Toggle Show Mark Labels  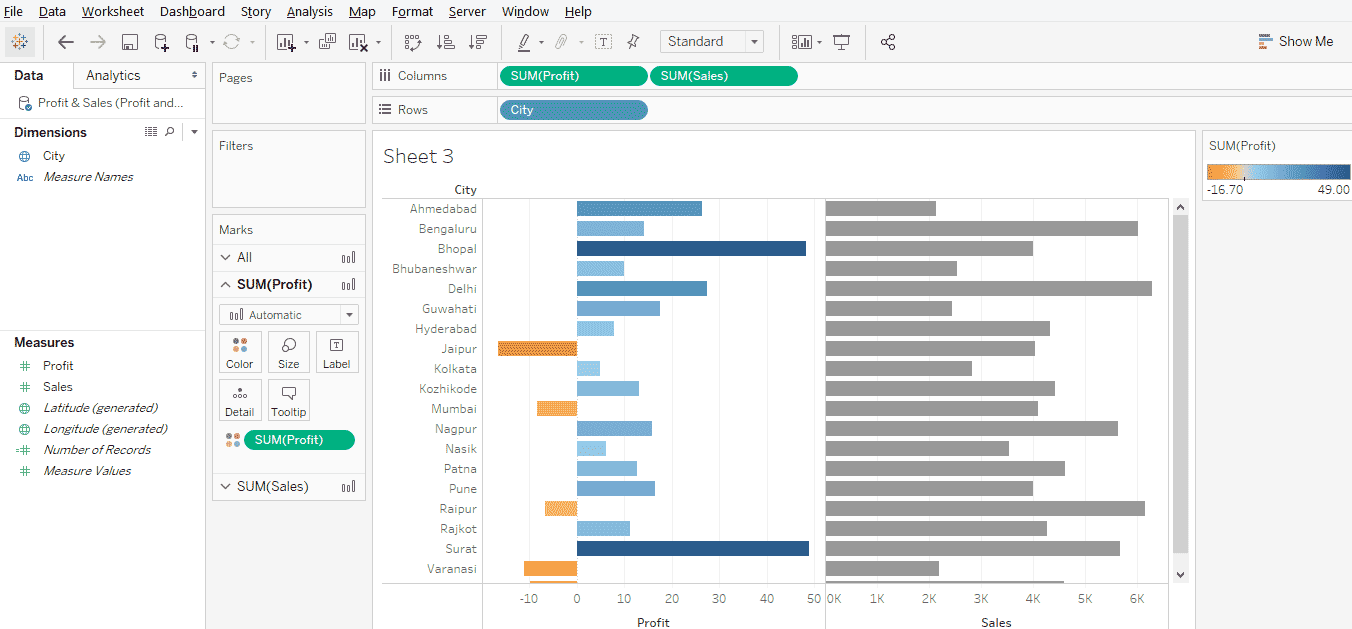click(x=604, y=41)
